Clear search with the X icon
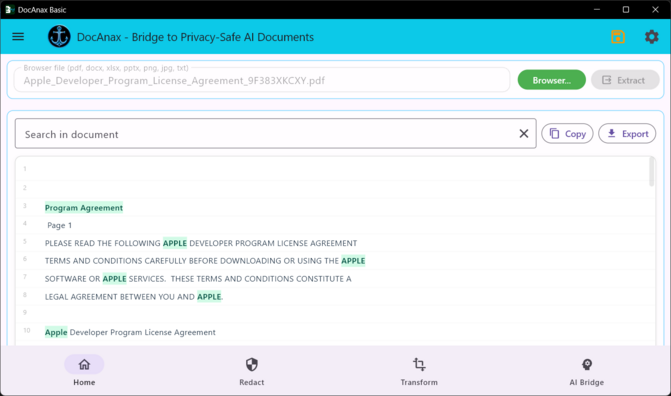This screenshot has width=671, height=396. [523, 134]
